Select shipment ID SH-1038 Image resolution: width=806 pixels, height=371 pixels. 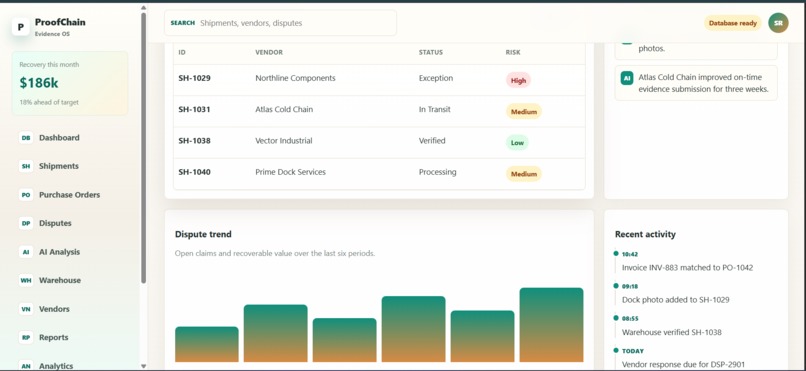point(194,141)
